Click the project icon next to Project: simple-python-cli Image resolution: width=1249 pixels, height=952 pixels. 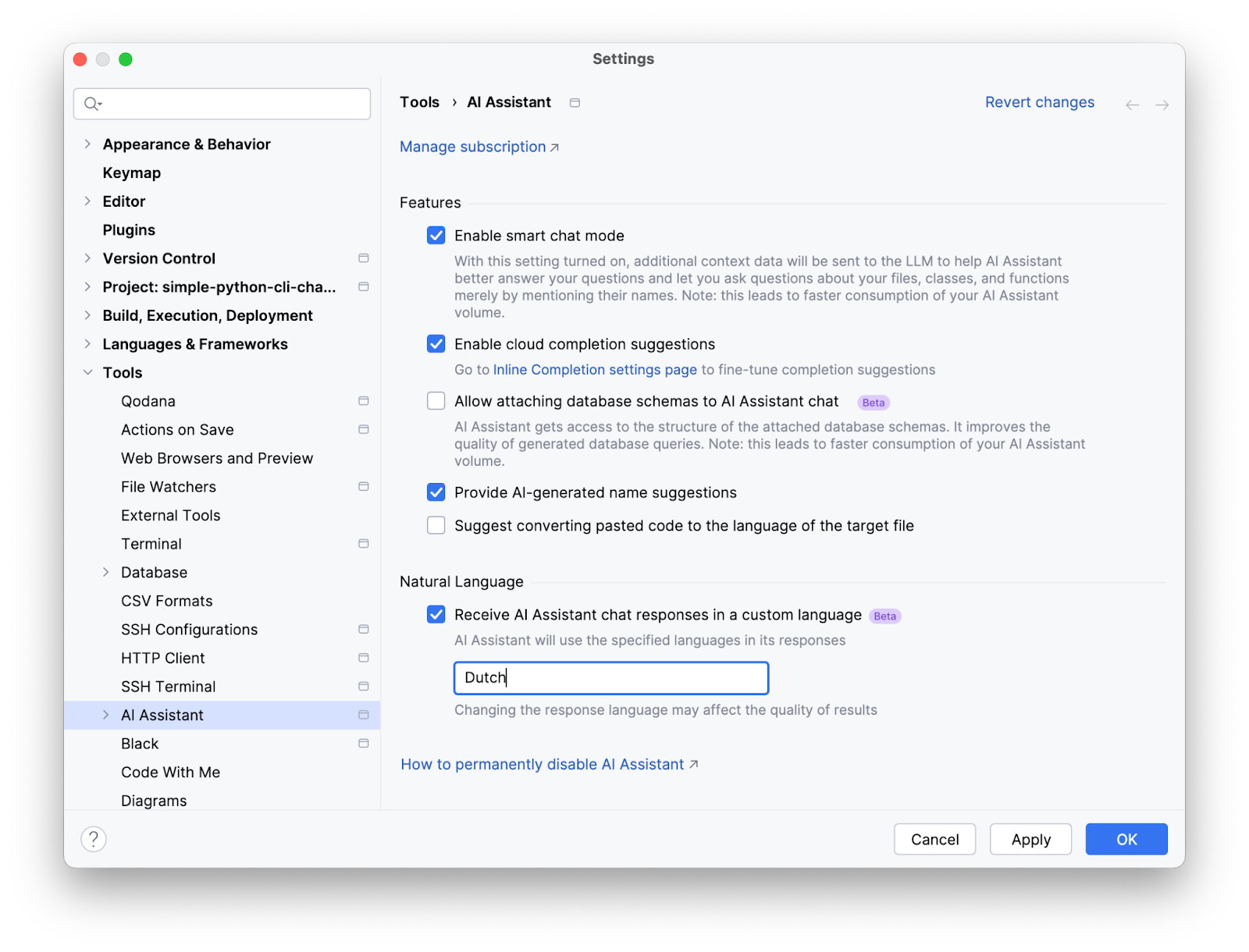pos(363,286)
